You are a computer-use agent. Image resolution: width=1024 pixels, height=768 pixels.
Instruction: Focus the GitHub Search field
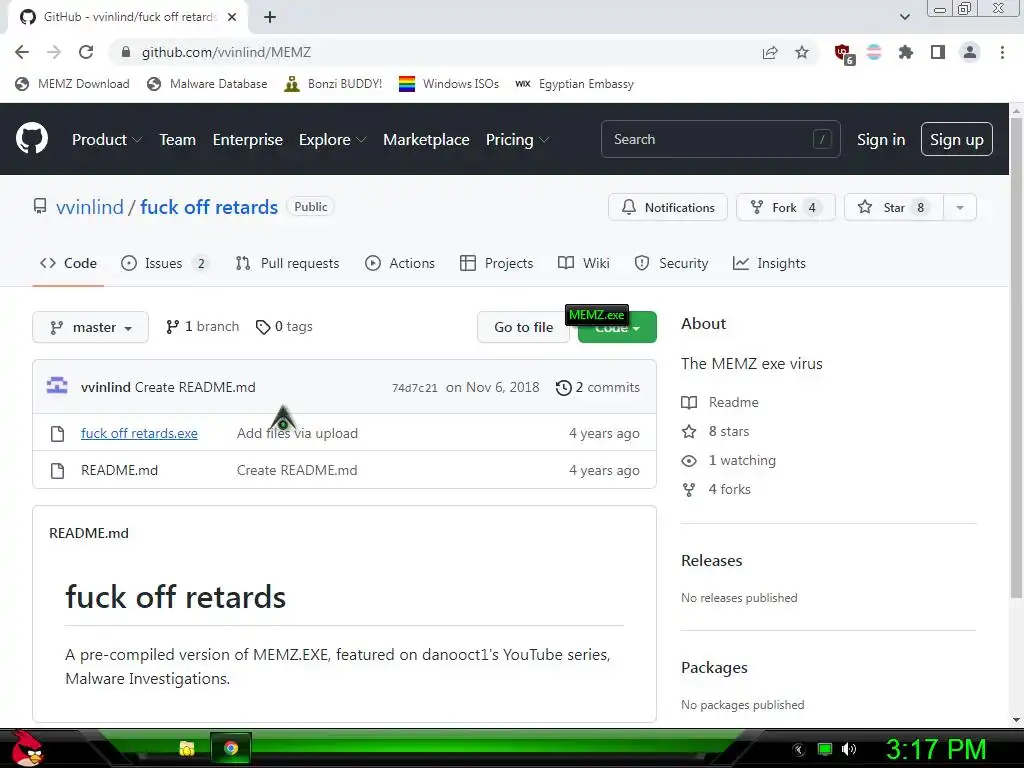[x=720, y=139]
